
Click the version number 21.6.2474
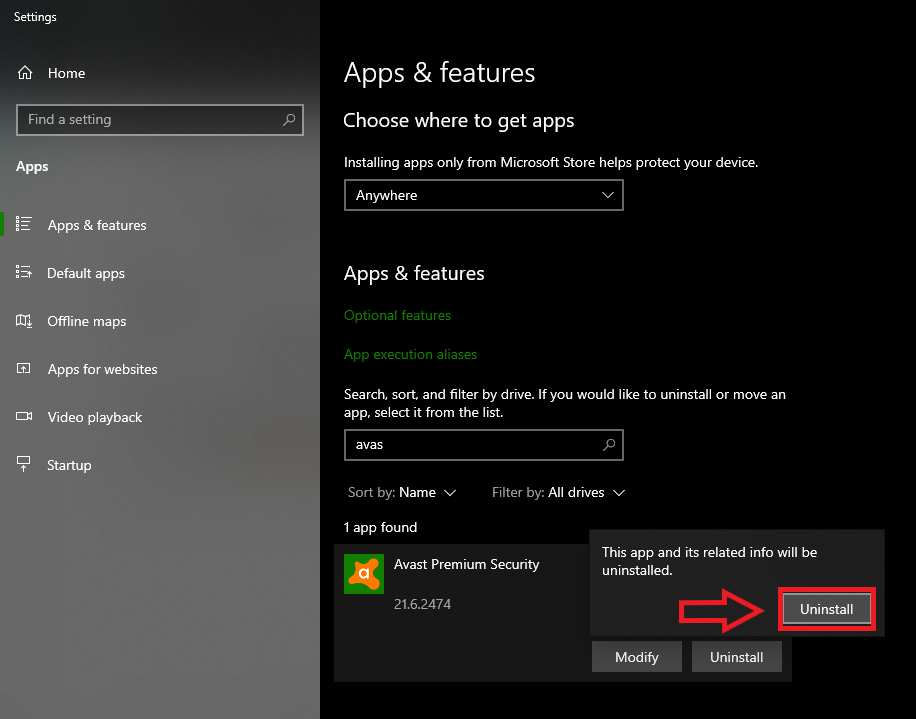(x=422, y=604)
